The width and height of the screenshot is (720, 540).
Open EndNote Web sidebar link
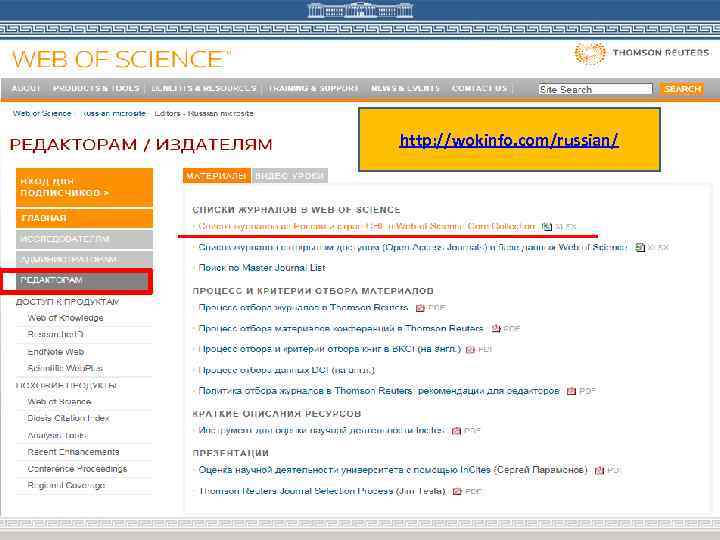(x=56, y=352)
